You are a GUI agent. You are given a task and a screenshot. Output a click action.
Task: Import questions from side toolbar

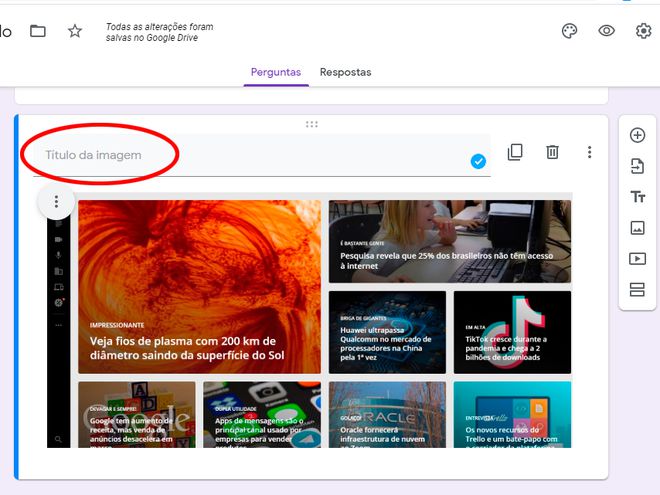[637, 166]
